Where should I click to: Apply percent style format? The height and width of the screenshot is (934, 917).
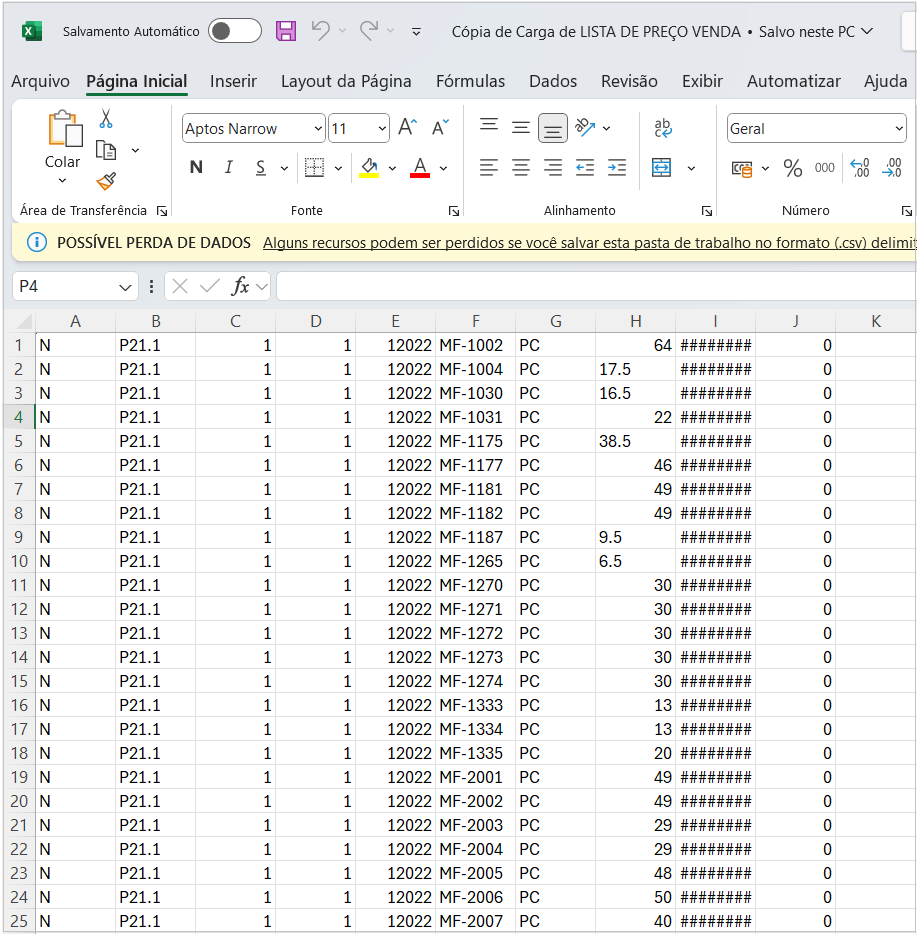point(793,168)
